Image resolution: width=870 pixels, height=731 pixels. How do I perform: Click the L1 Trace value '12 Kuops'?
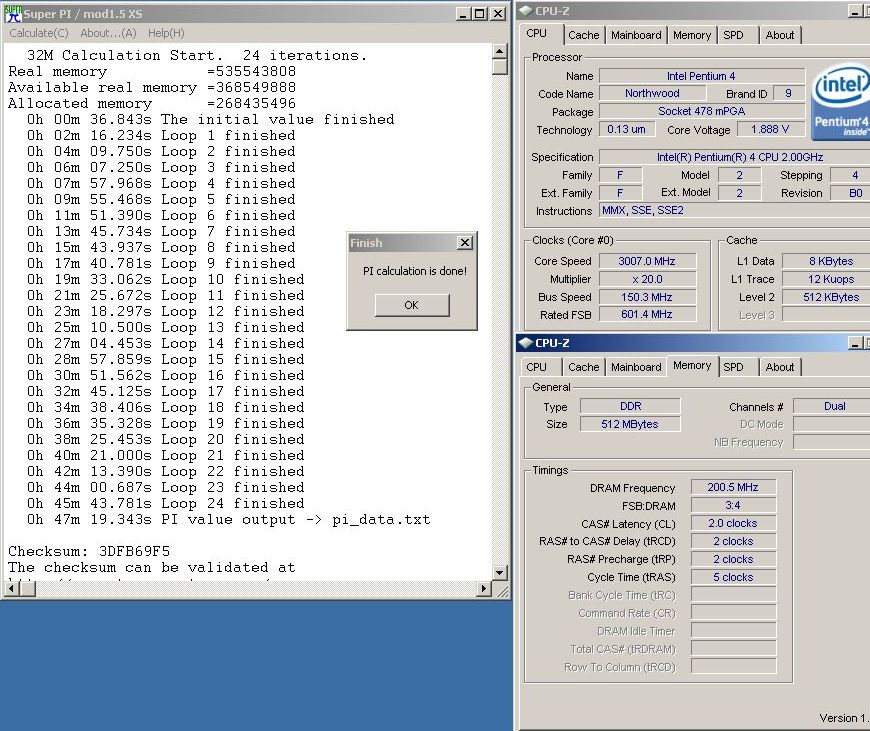click(x=827, y=279)
